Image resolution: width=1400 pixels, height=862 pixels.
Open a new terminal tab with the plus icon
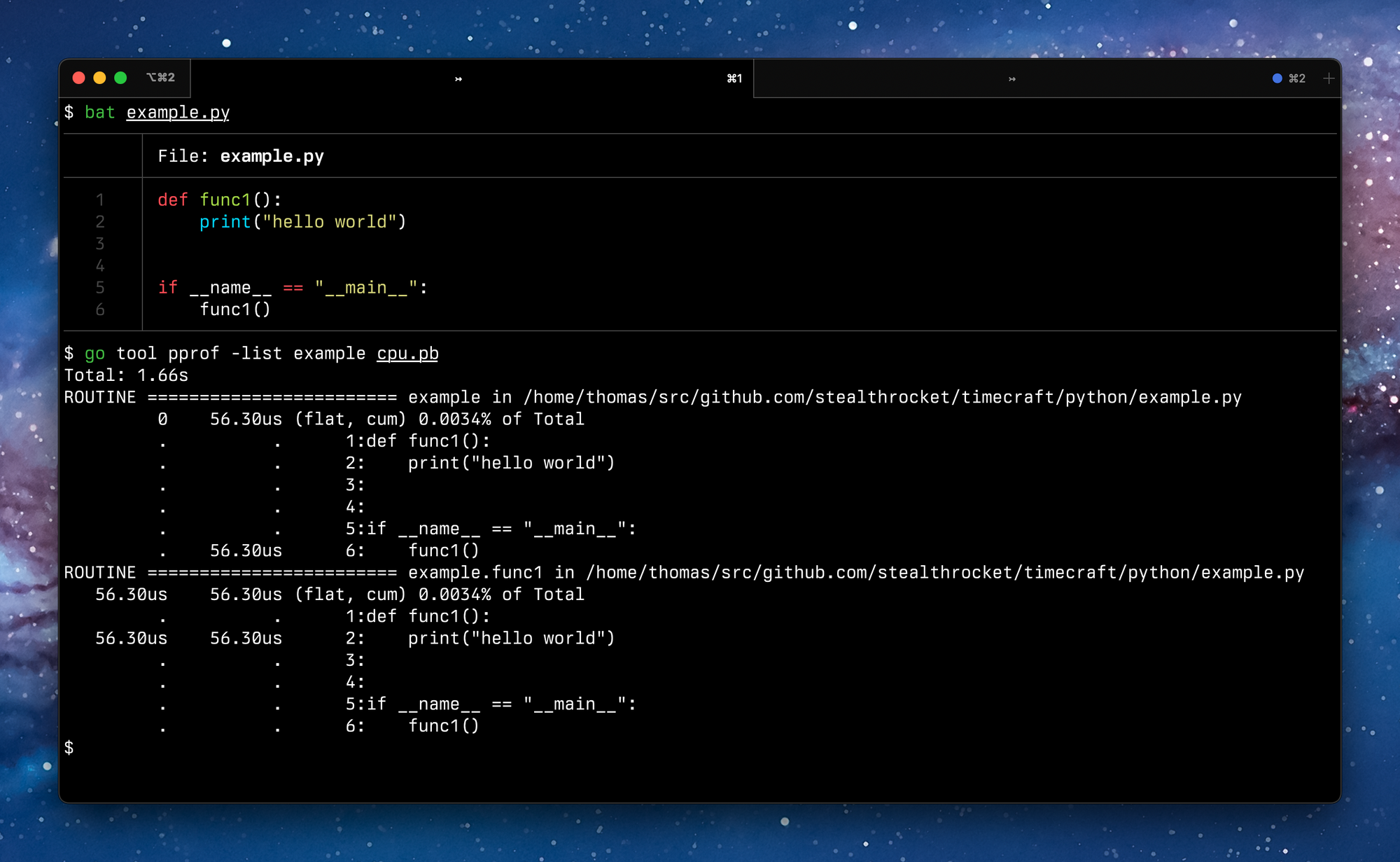tap(1328, 78)
